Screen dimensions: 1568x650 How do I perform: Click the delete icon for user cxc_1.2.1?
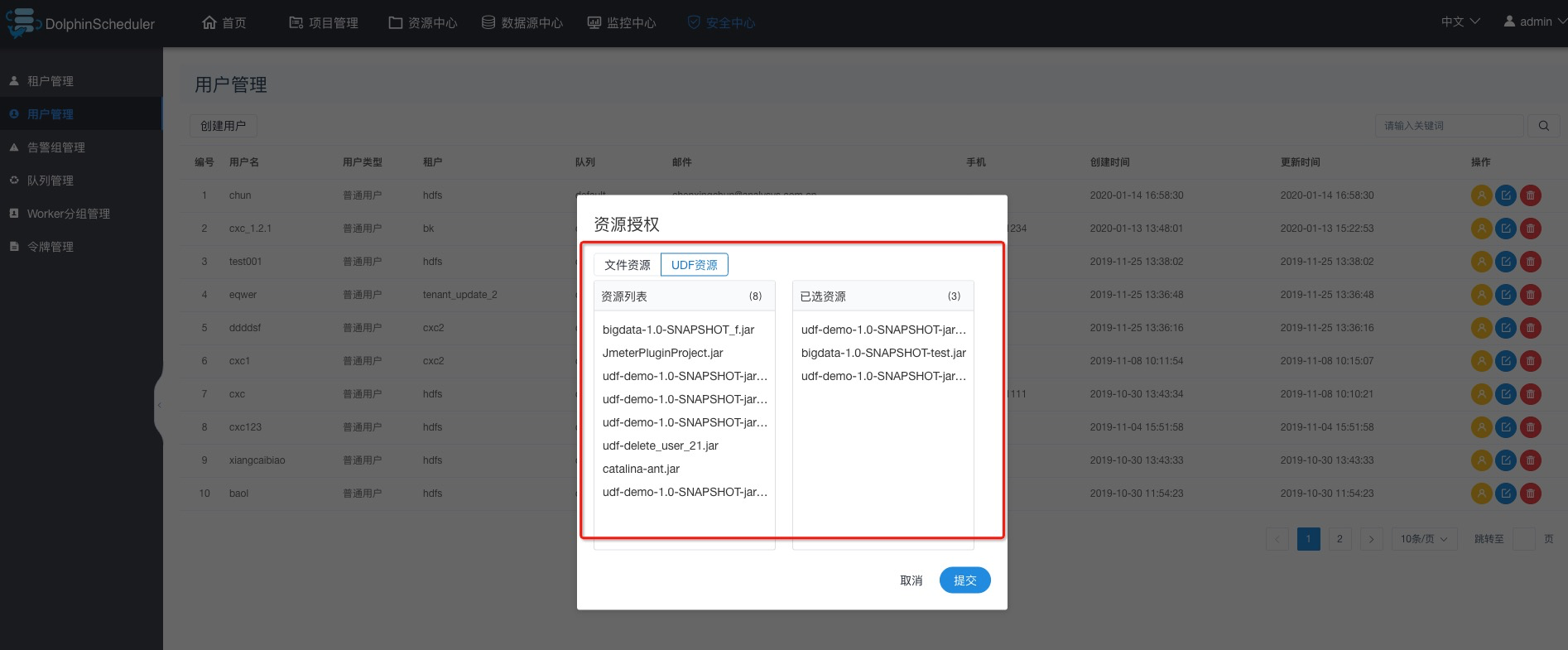(x=1531, y=229)
